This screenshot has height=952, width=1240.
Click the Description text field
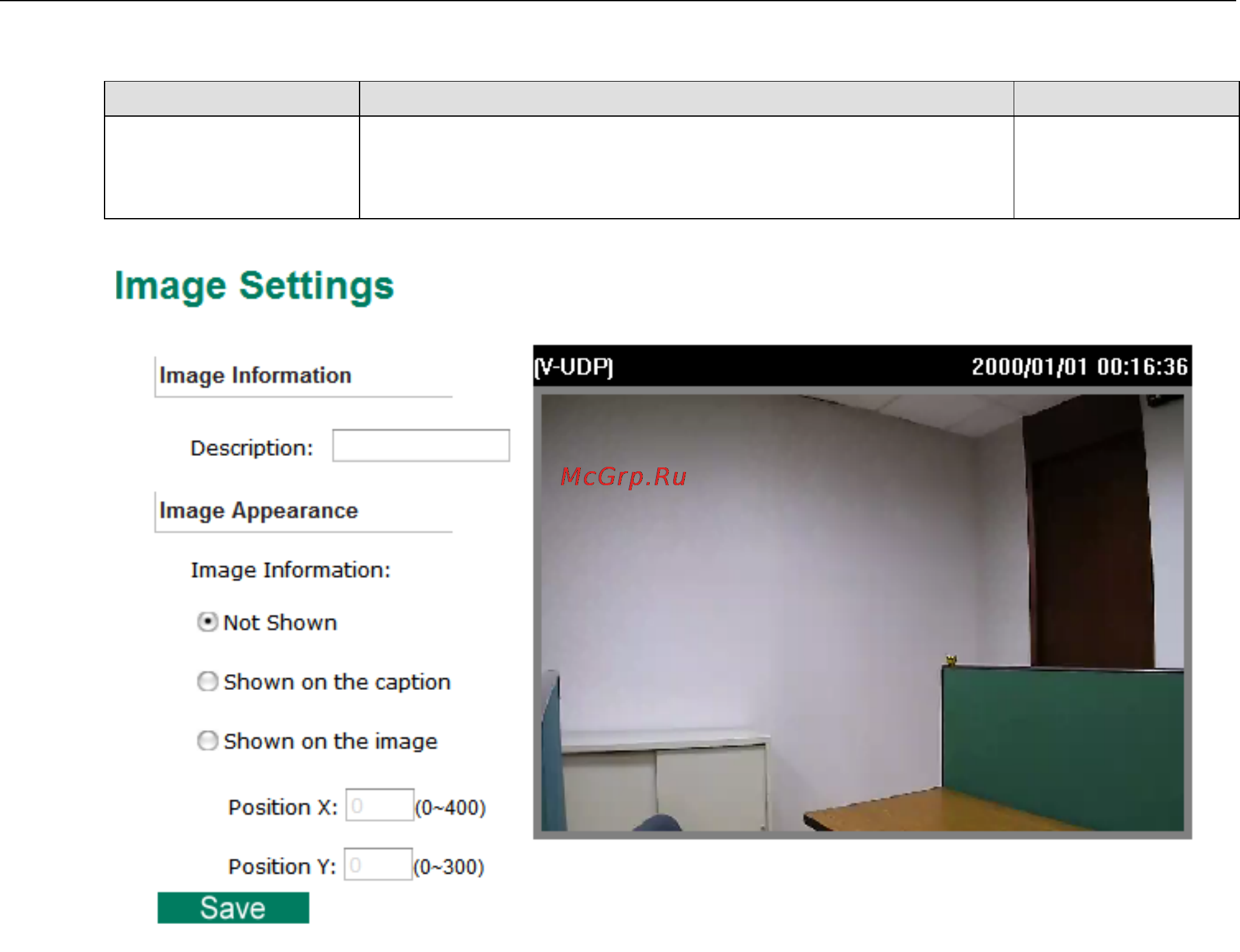pos(421,445)
